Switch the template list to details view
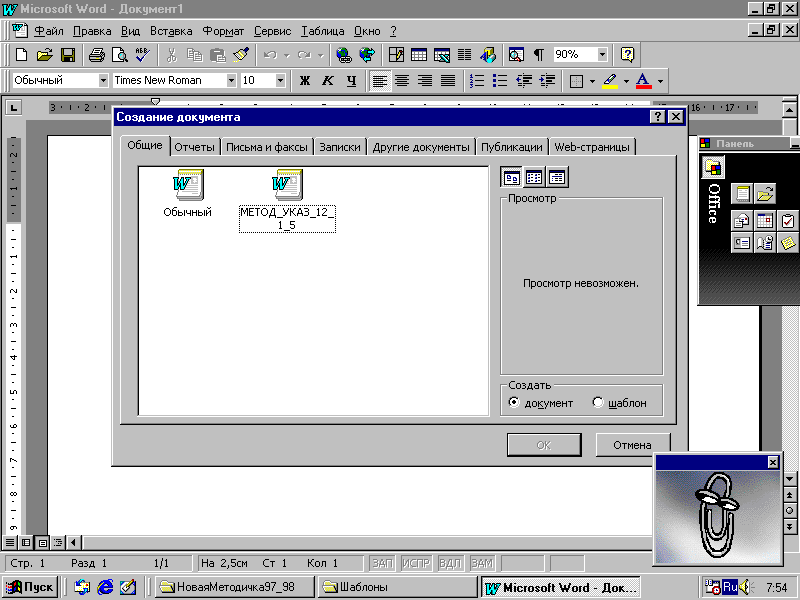Screen dimensions: 800x600 click(557, 178)
